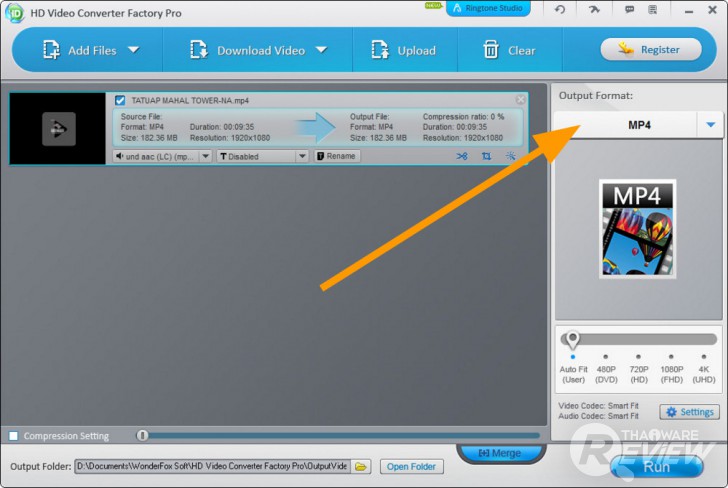Browse output folder with folder icon
Screen dimensions: 728x488
point(361,466)
